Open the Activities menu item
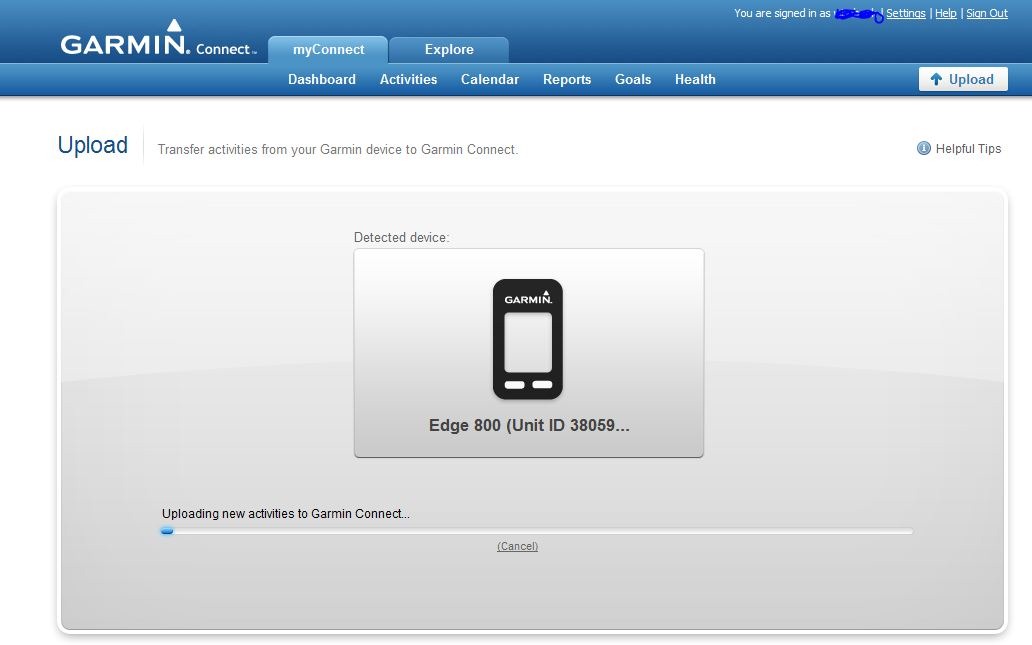1032x645 pixels. click(408, 79)
